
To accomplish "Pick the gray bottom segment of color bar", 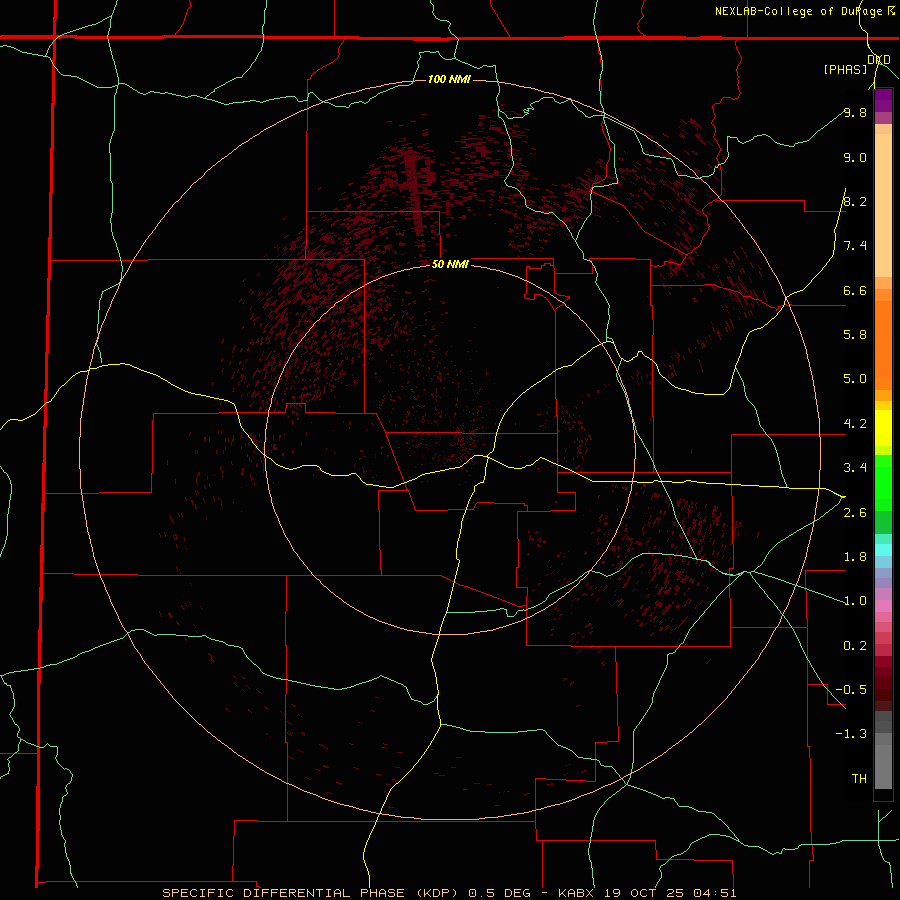I will click(x=883, y=768).
